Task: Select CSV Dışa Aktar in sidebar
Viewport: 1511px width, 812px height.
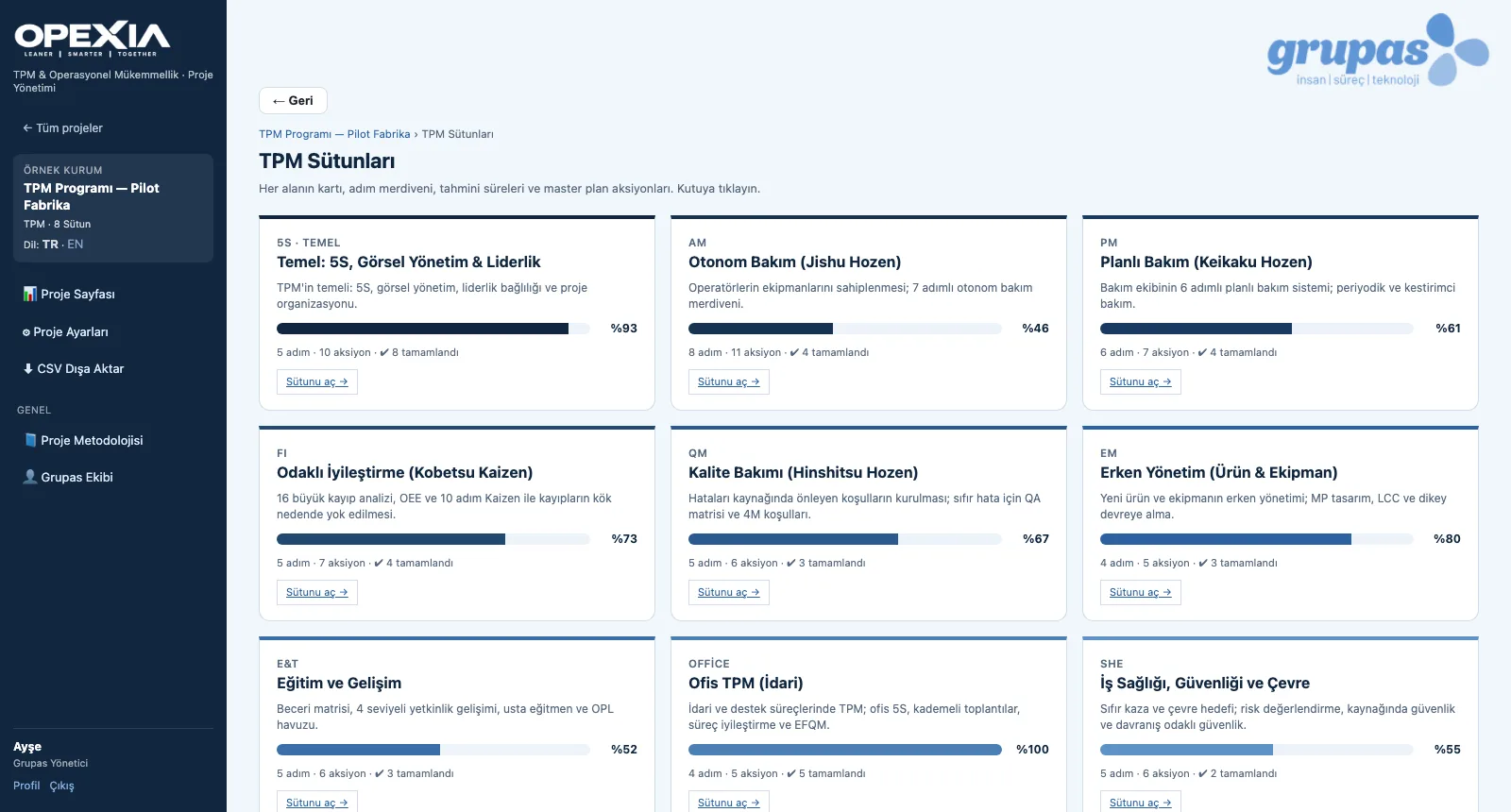Action: (113, 368)
